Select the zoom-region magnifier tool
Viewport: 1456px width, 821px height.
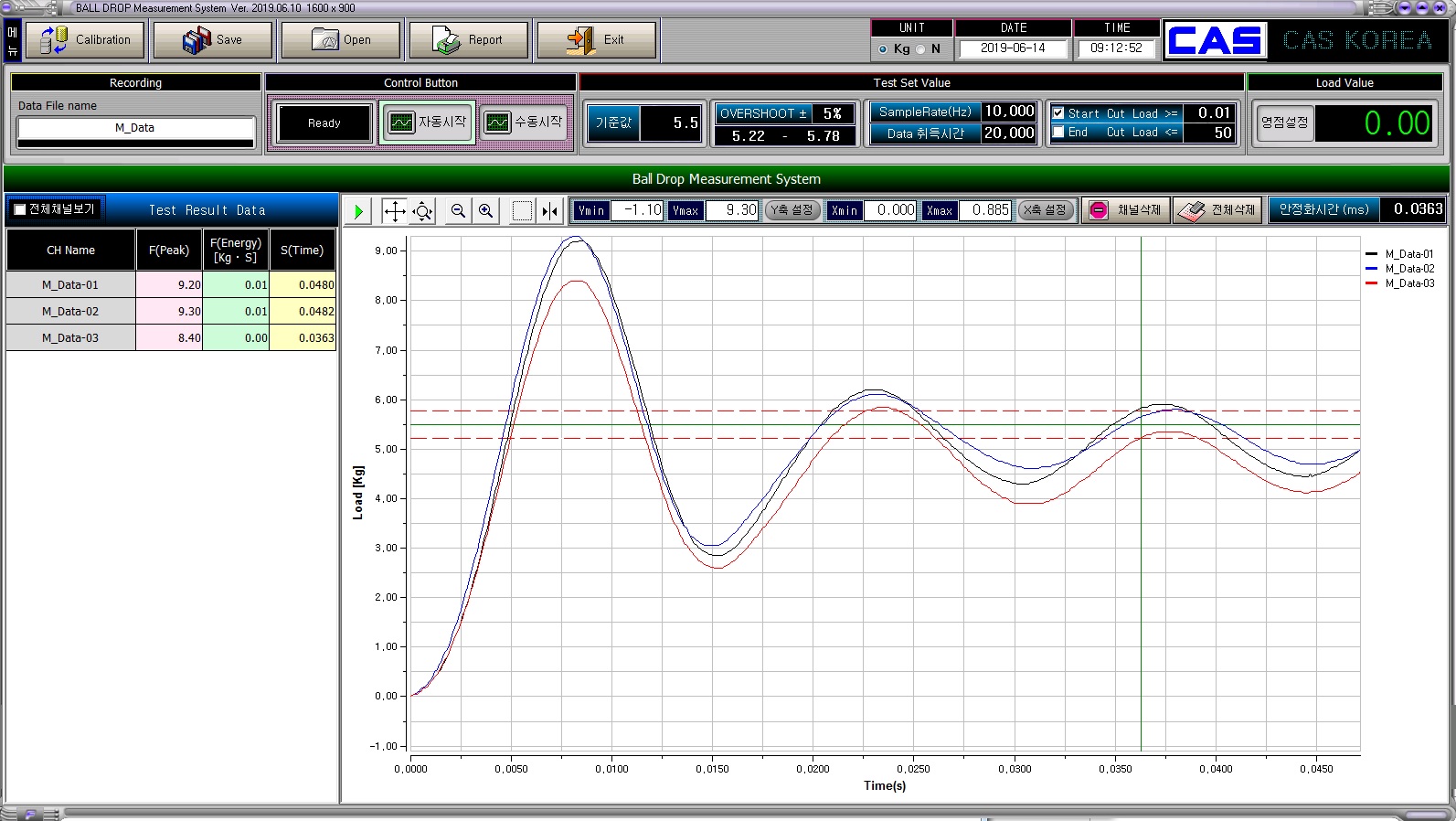coord(422,212)
